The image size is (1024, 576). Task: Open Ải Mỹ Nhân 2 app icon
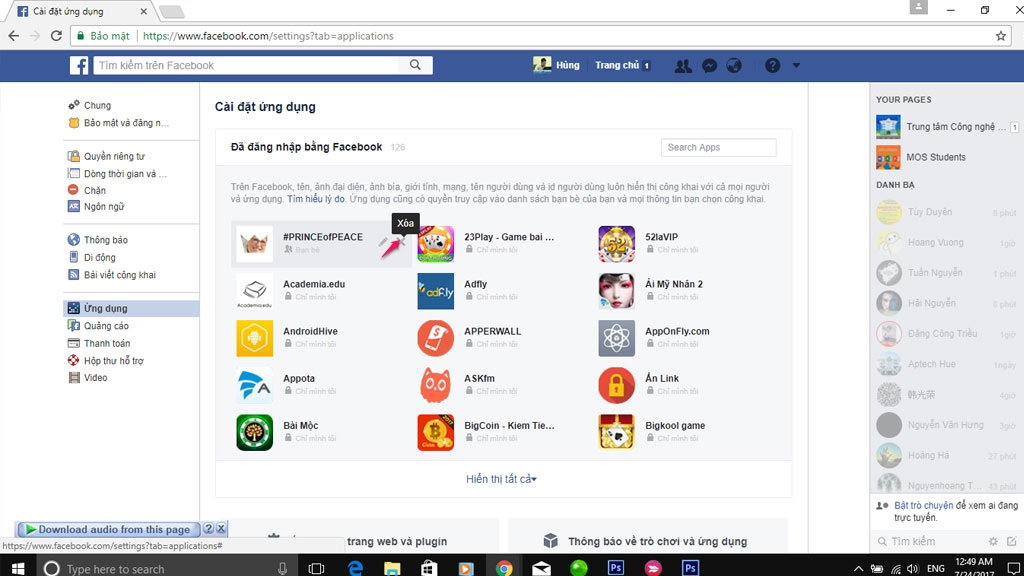616,291
